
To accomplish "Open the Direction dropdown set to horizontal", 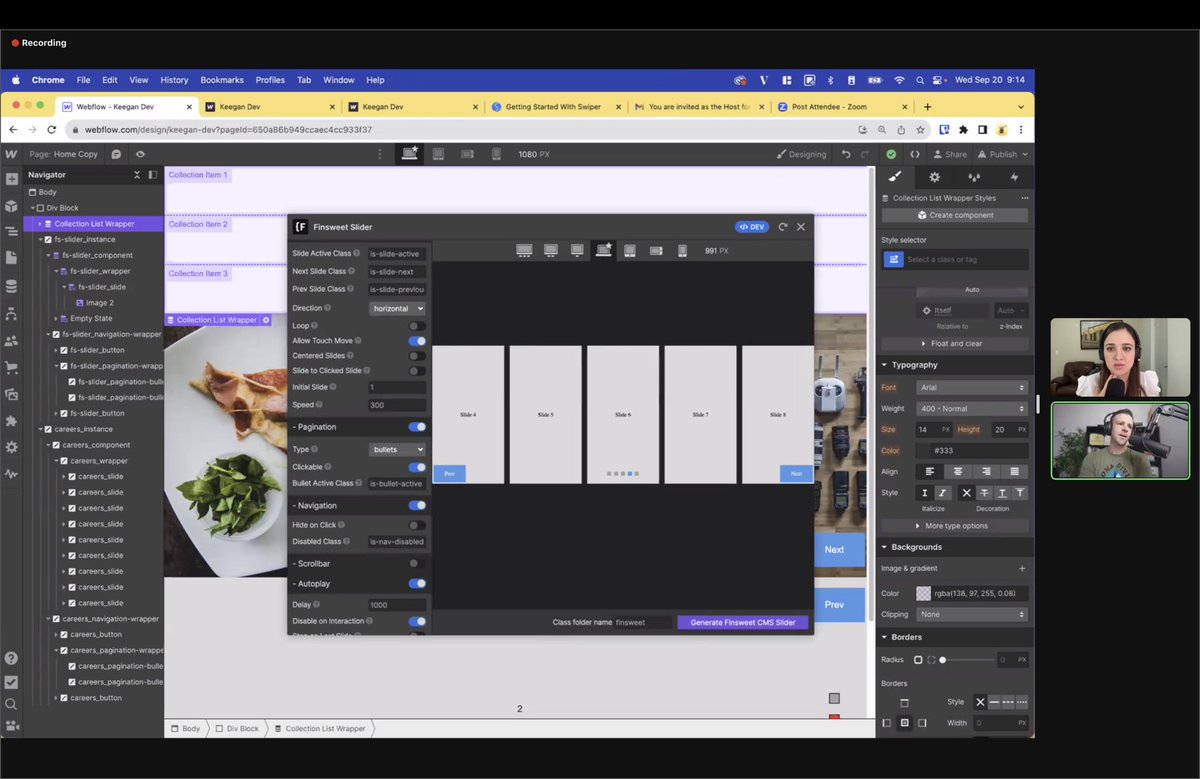I will tap(397, 307).
